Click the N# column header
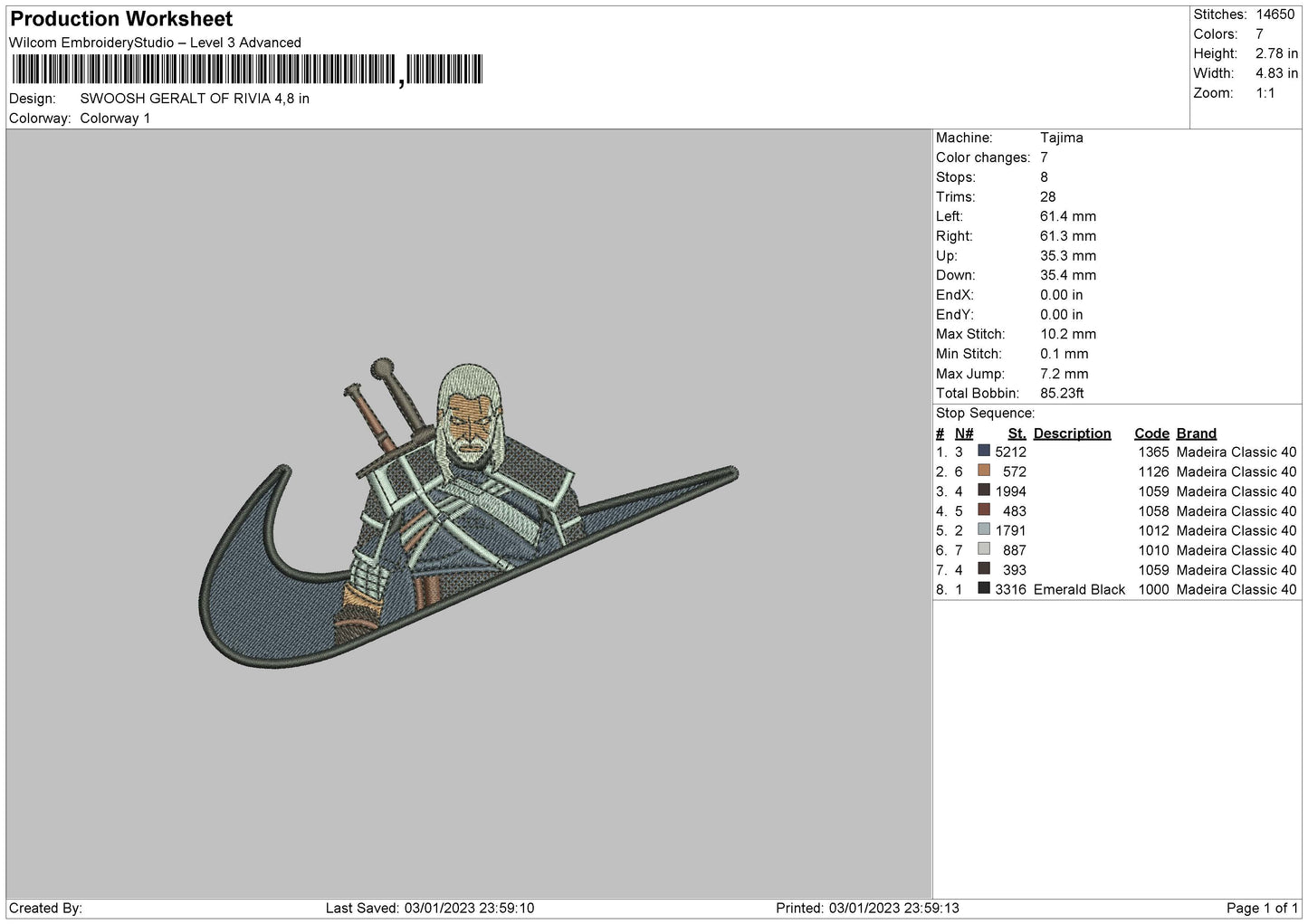 [x=964, y=433]
